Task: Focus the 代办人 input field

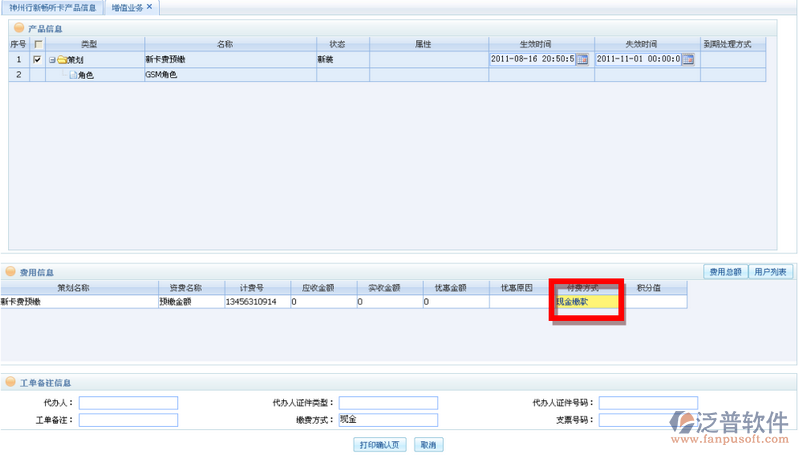Action: point(128,403)
